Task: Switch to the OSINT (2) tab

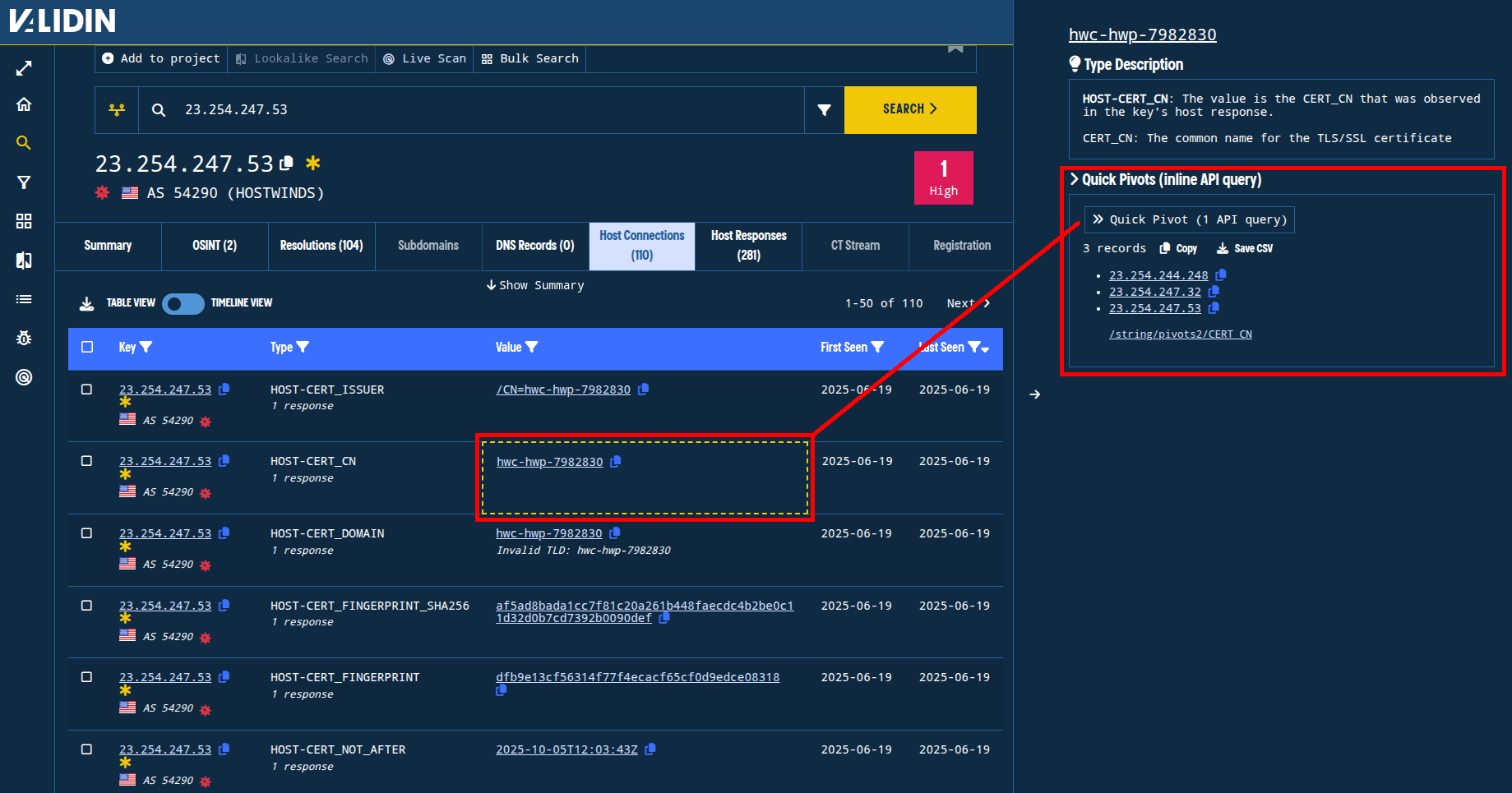Action: (x=215, y=246)
